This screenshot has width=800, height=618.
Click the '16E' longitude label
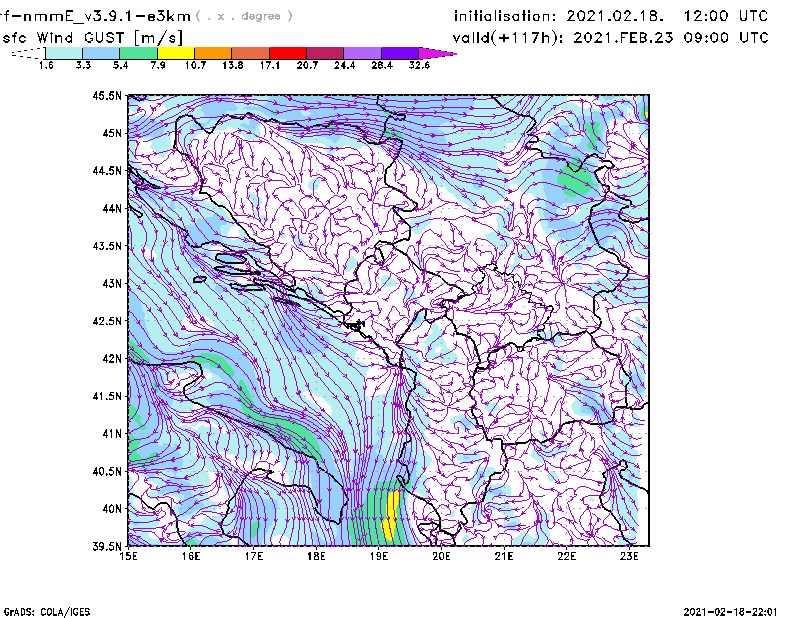coord(191,556)
